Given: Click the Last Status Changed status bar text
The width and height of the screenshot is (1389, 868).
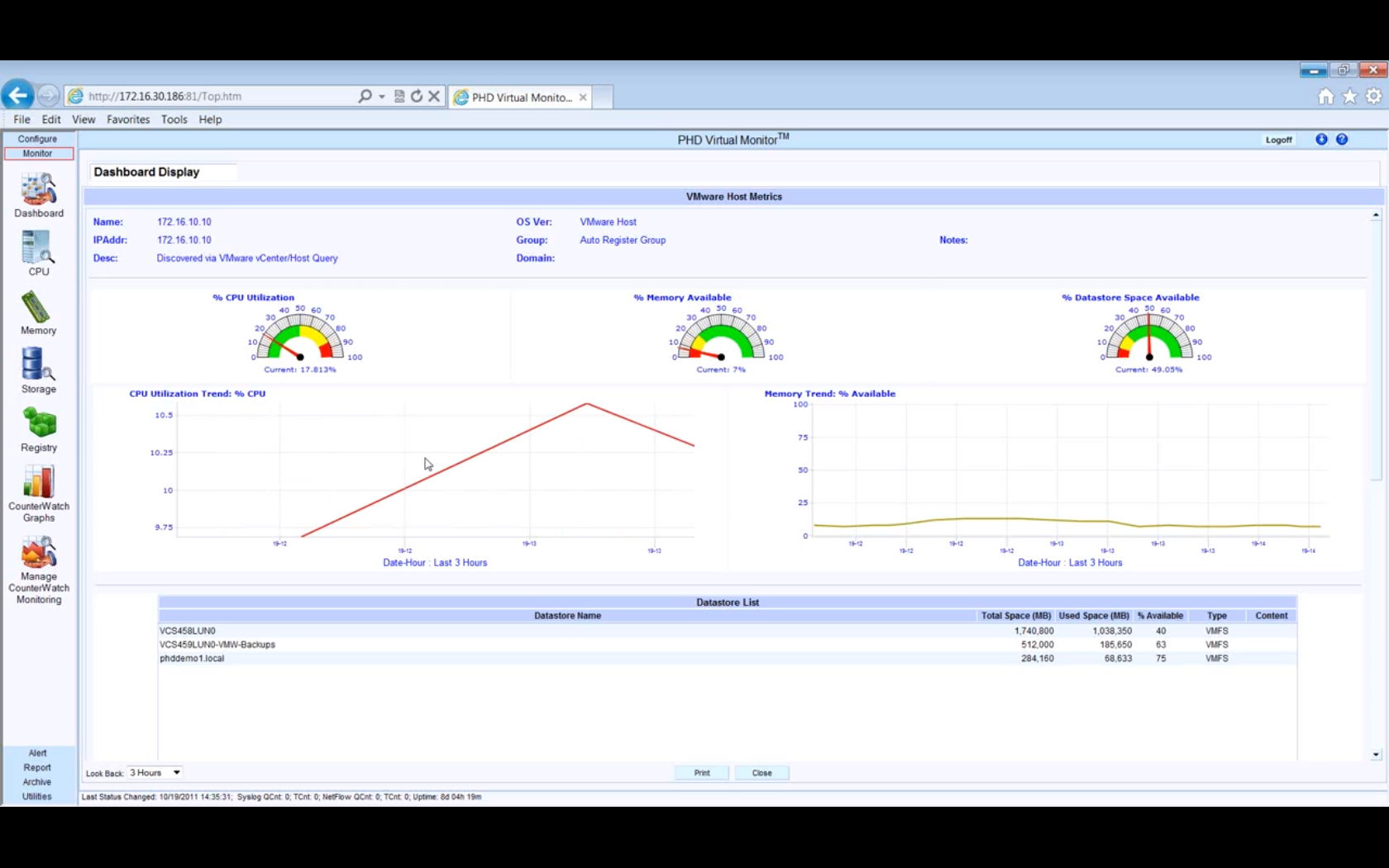Looking at the screenshot, I should click(281, 797).
